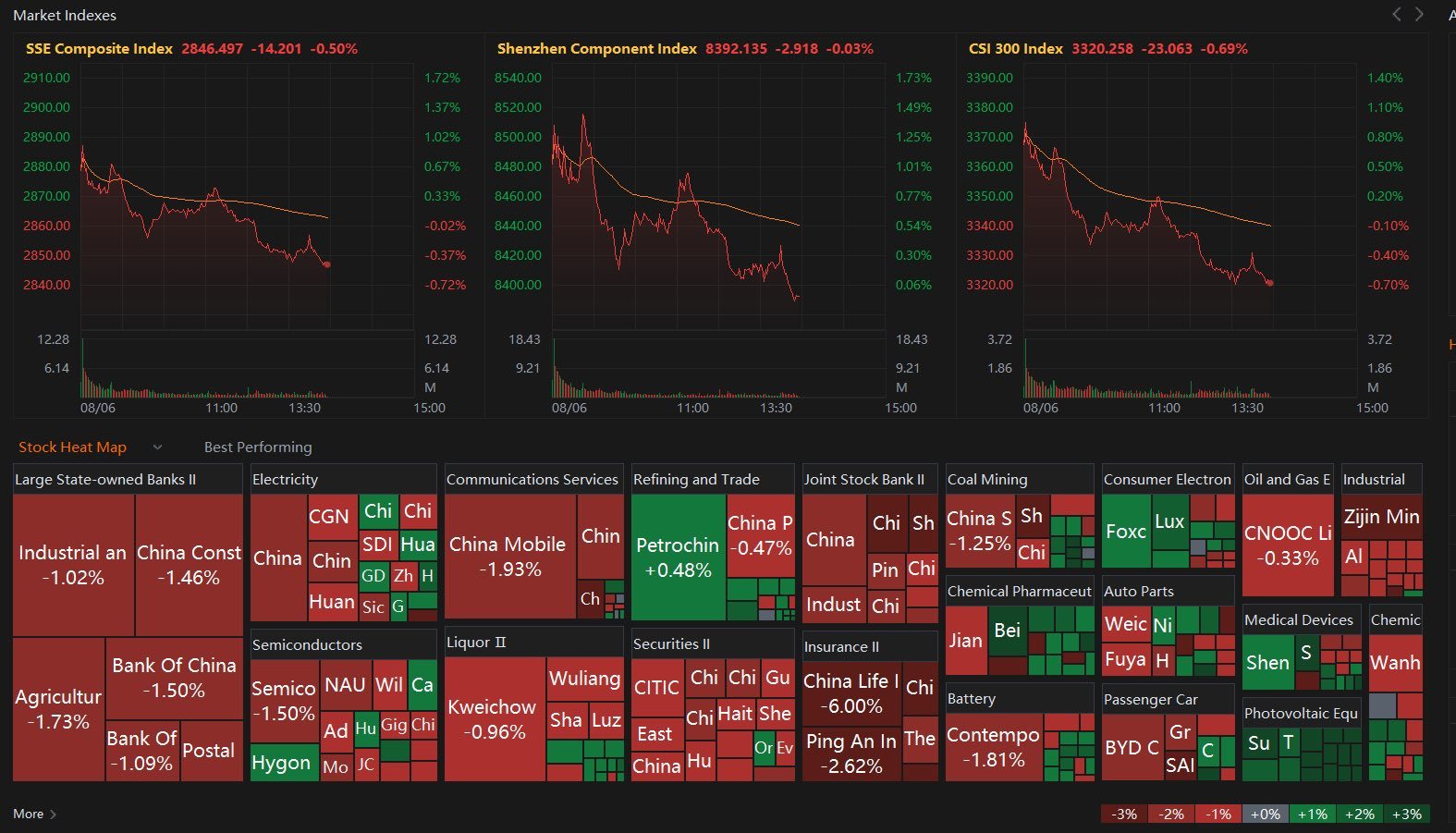1456x833 pixels.
Task: Select the China S -1.25% coal tile
Action: [x=980, y=531]
